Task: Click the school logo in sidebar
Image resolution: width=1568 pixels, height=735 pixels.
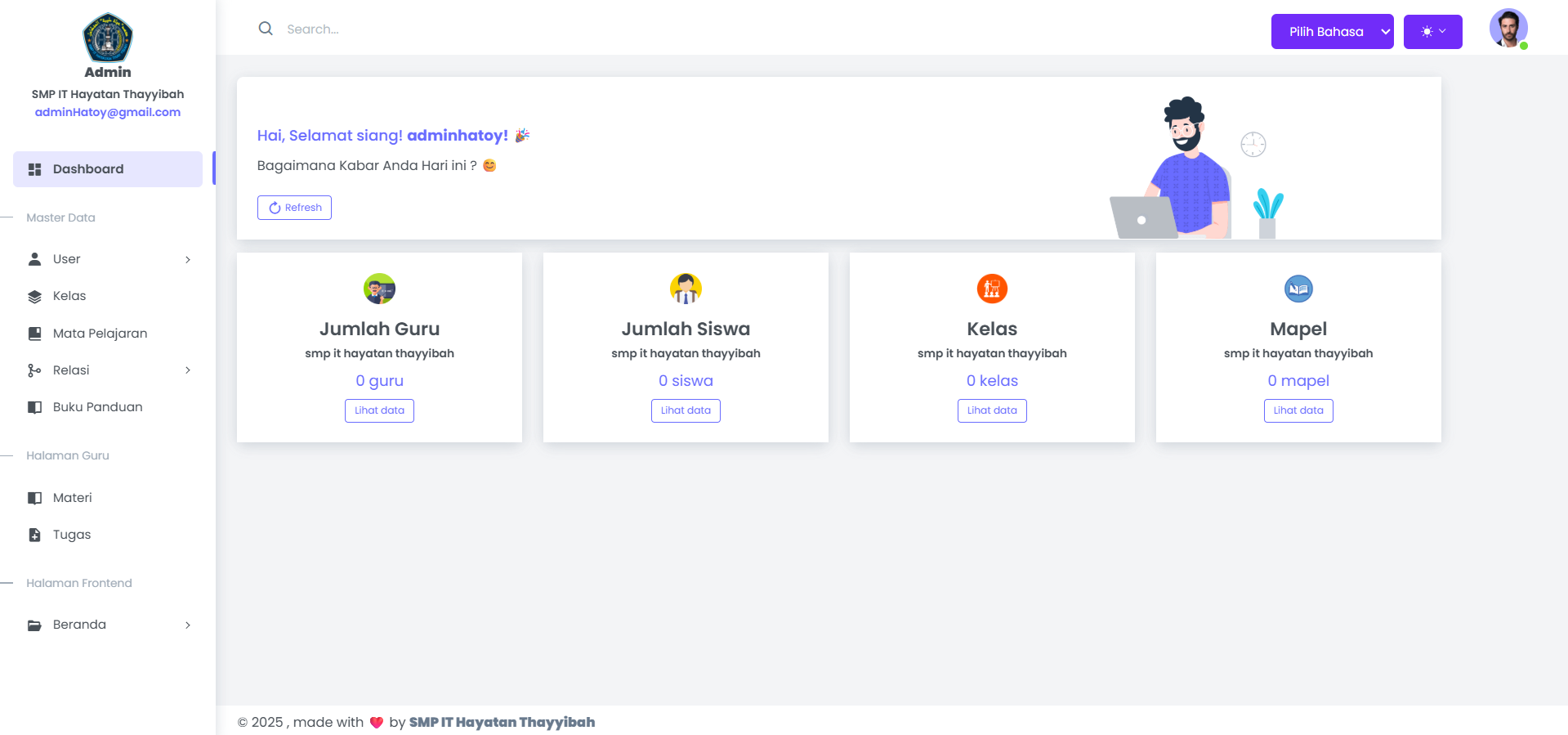Action: pos(108,38)
